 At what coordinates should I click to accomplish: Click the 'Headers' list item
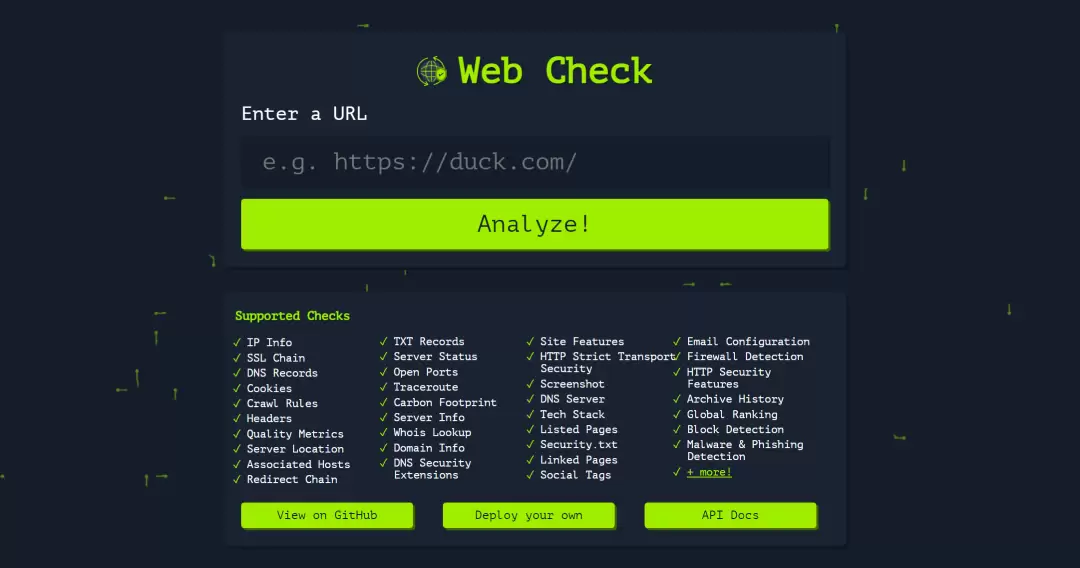tap(269, 419)
